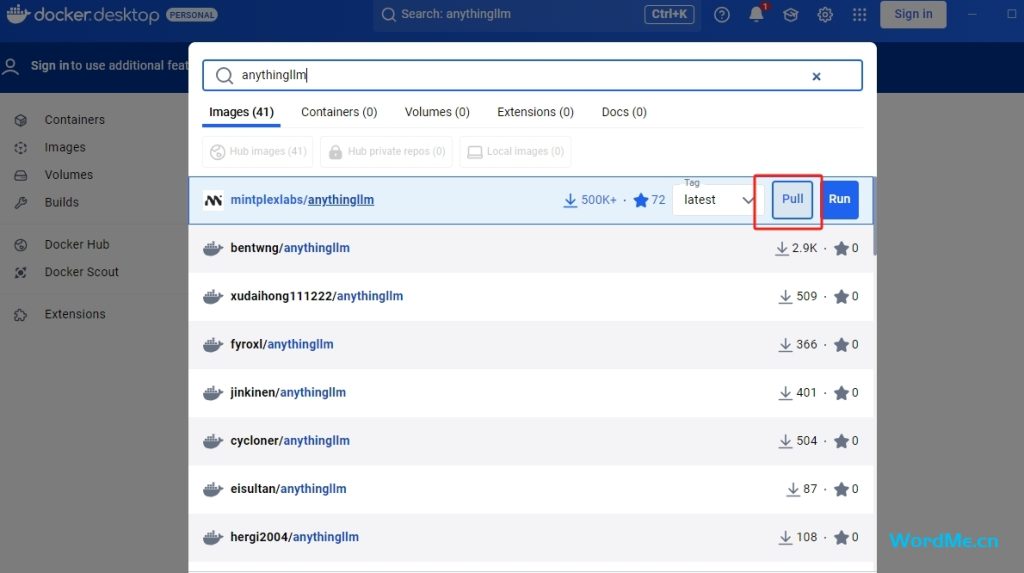Switch to the Docs (0) tab
The image size is (1024, 573).
click(624, 112)
